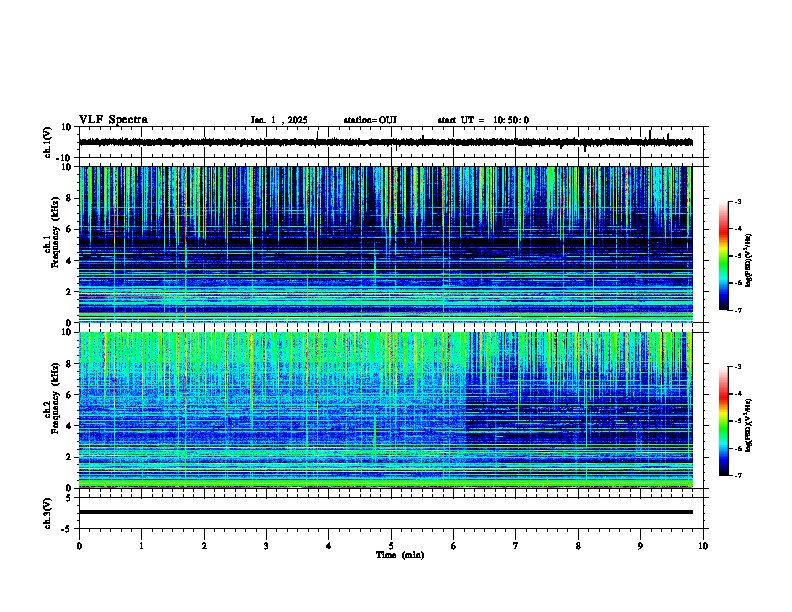Click time axis tick label 6

click(454, 546)
